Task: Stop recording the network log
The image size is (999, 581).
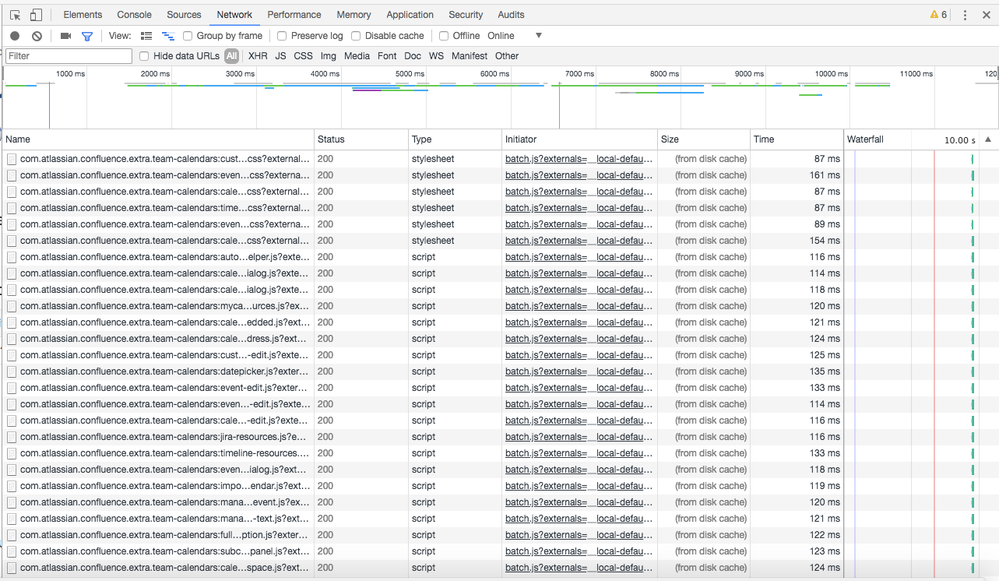Action: [x=15, y=36]
